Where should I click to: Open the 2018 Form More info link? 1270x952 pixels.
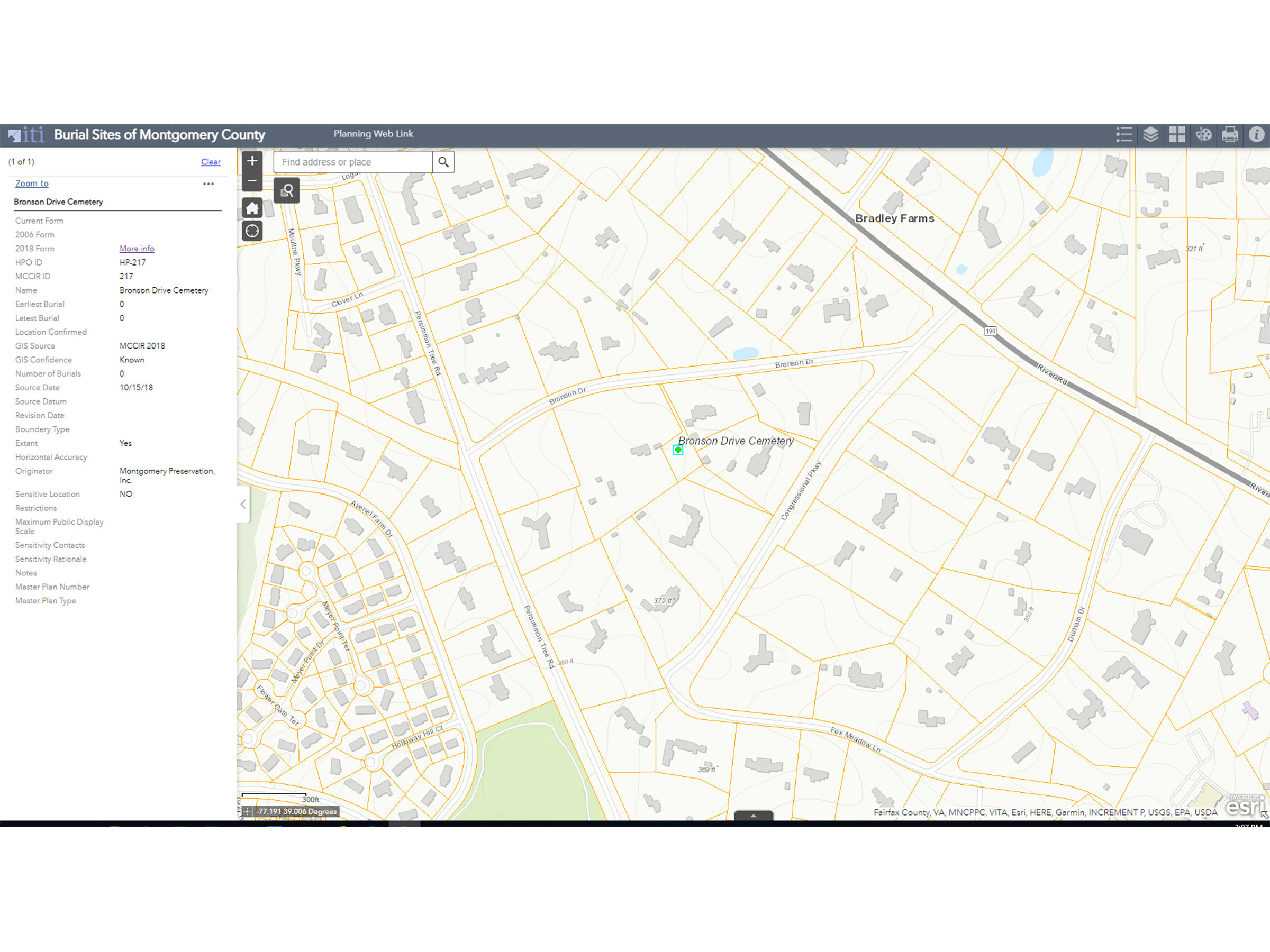(x=137, y=249)
